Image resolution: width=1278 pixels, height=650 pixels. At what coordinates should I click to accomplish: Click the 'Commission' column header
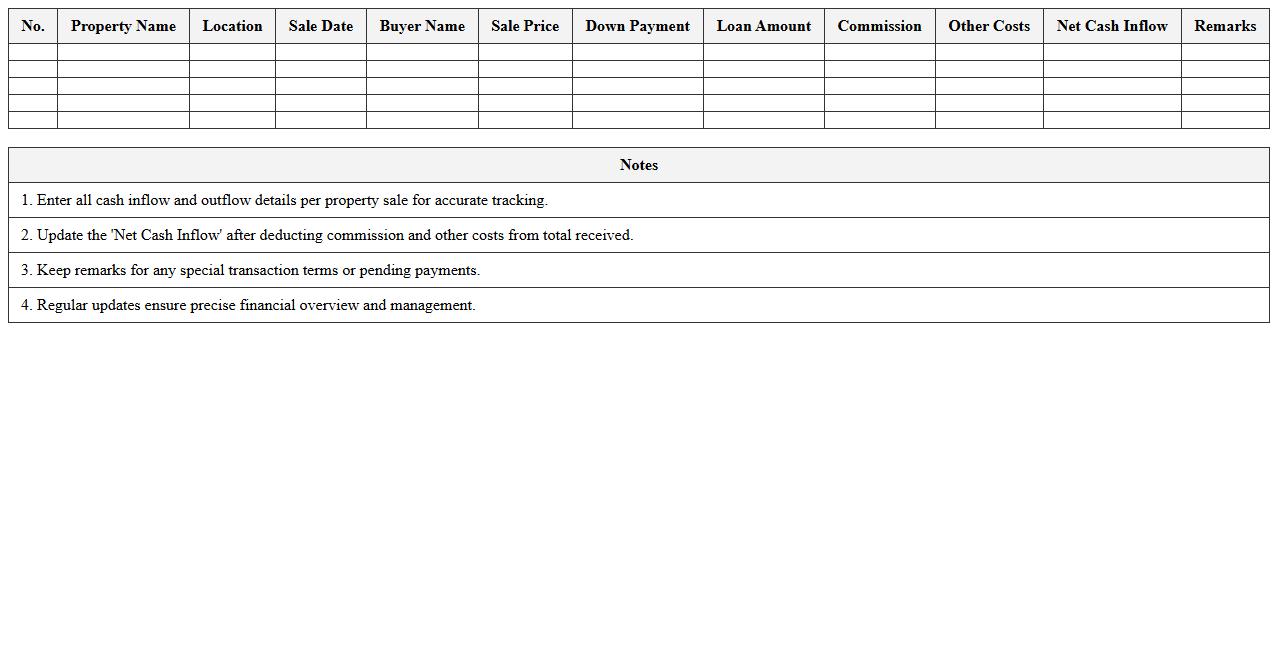879,26
